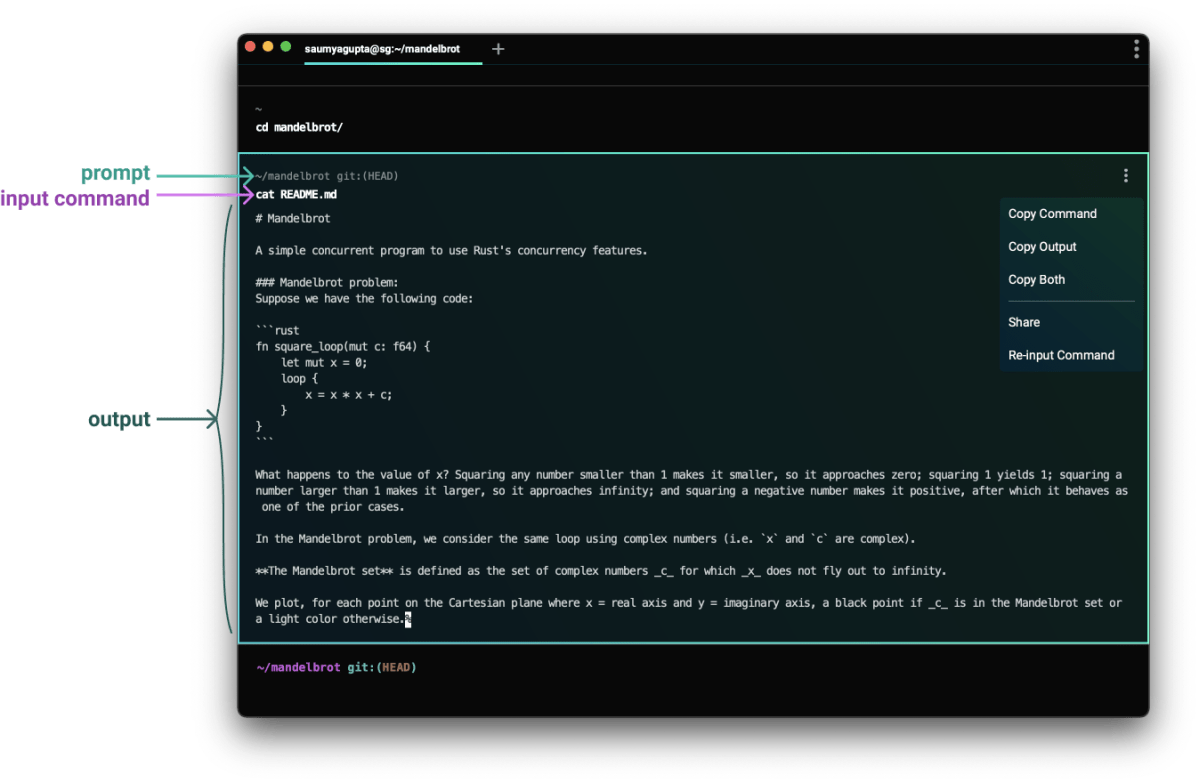Choose Copy Command from context menu
This screenshot has width=1199, height=783.
pyautogui.click(x=1052, y=214)
